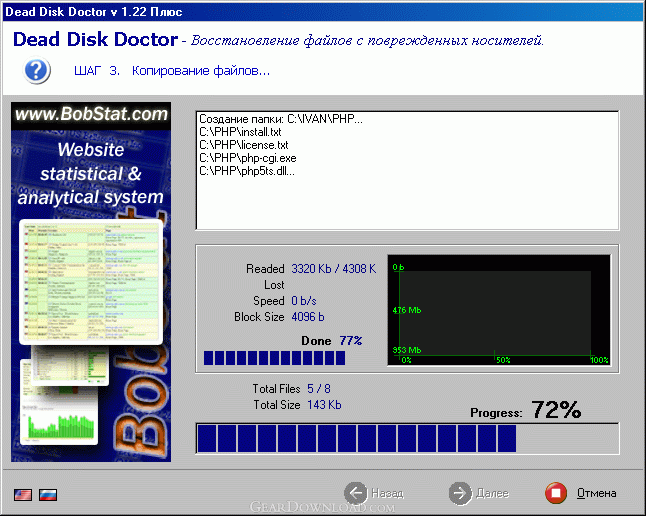Click the Total Files value '5 / 8'
The image size is (646, 516).
pyautogui.click(x=319, y=389)
